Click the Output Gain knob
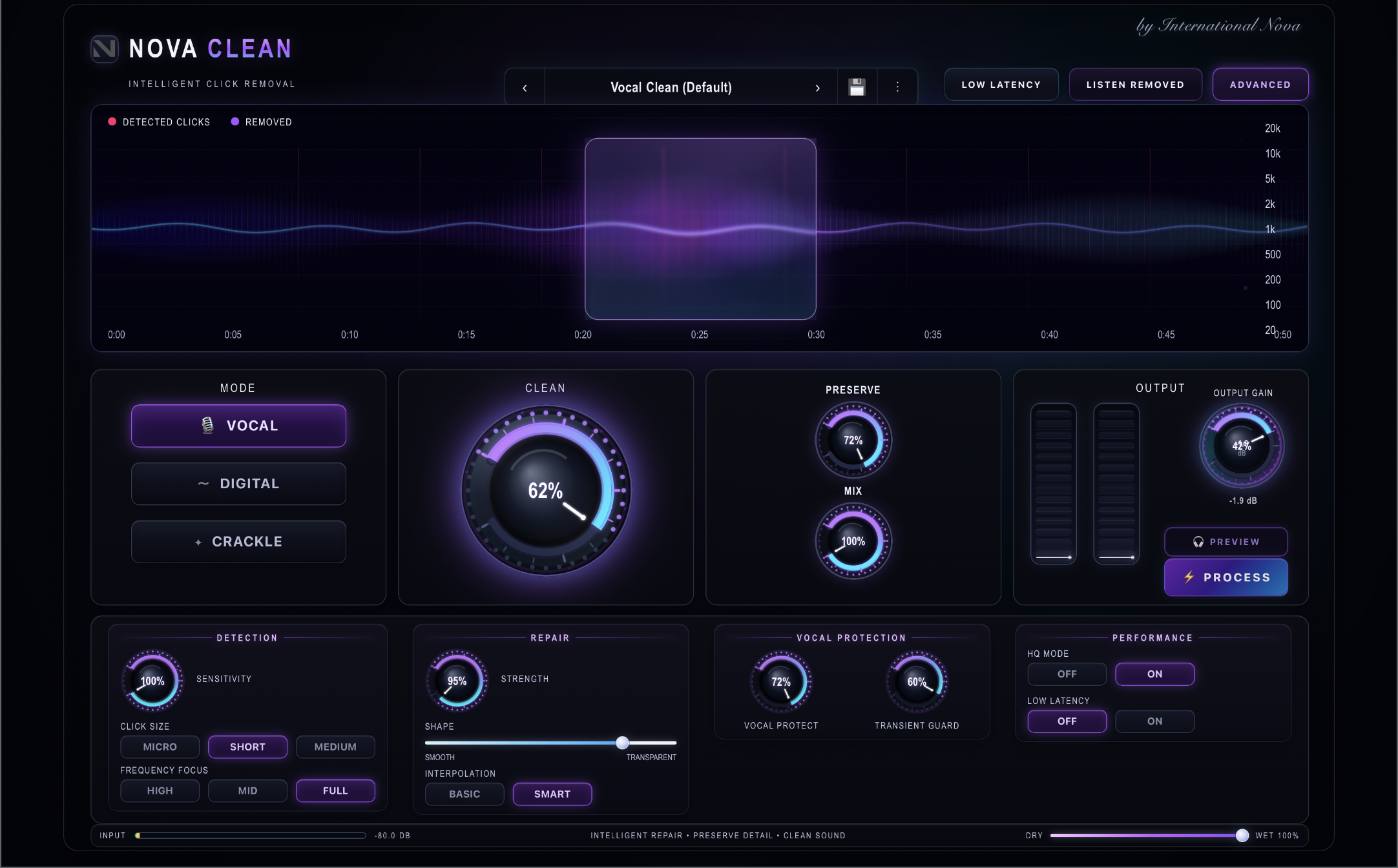 pyautogui.click(x=1242, y=446)
